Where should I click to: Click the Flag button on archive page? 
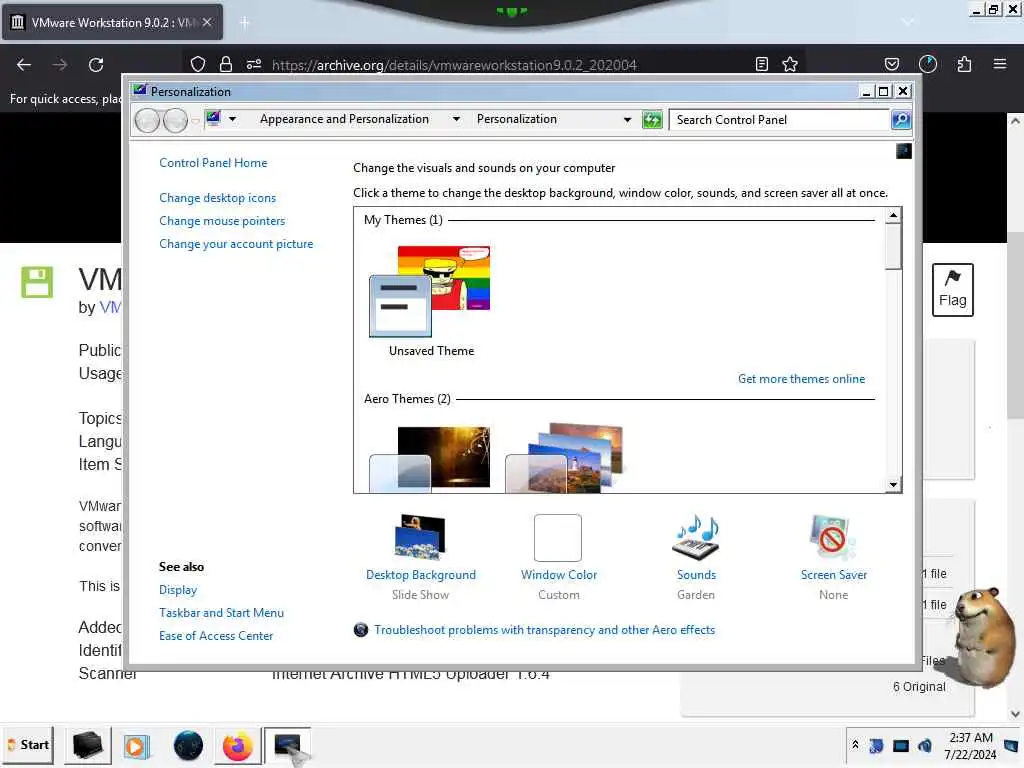952,290
